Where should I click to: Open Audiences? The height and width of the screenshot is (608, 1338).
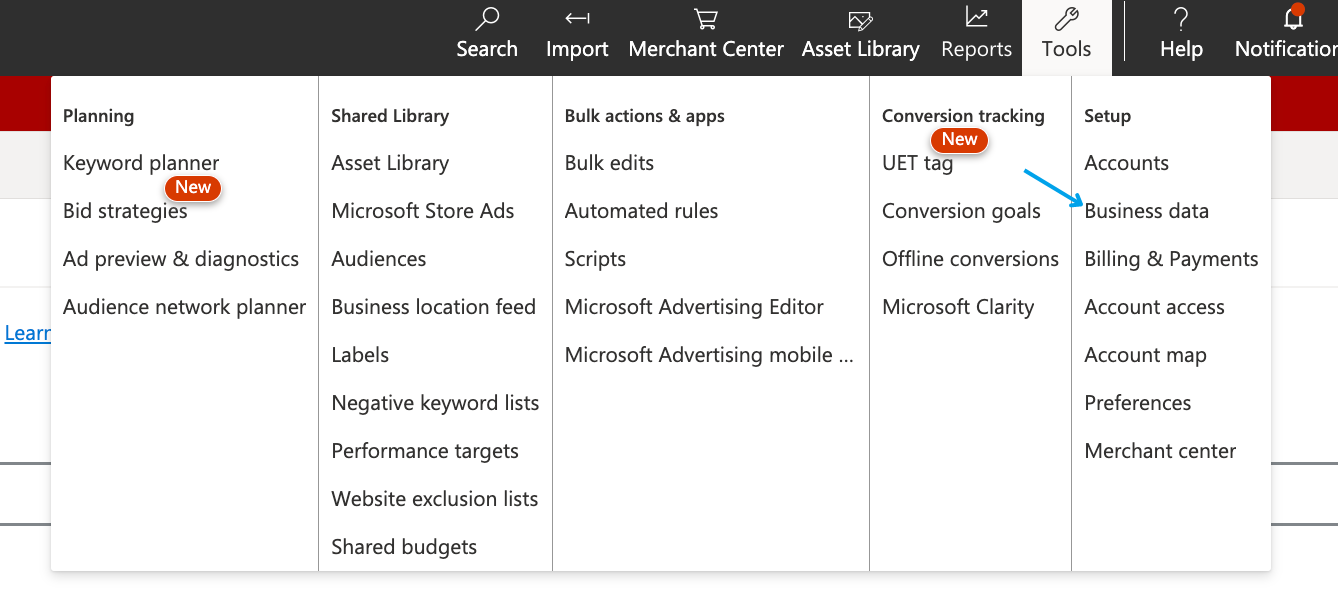[x=379, y=259]
